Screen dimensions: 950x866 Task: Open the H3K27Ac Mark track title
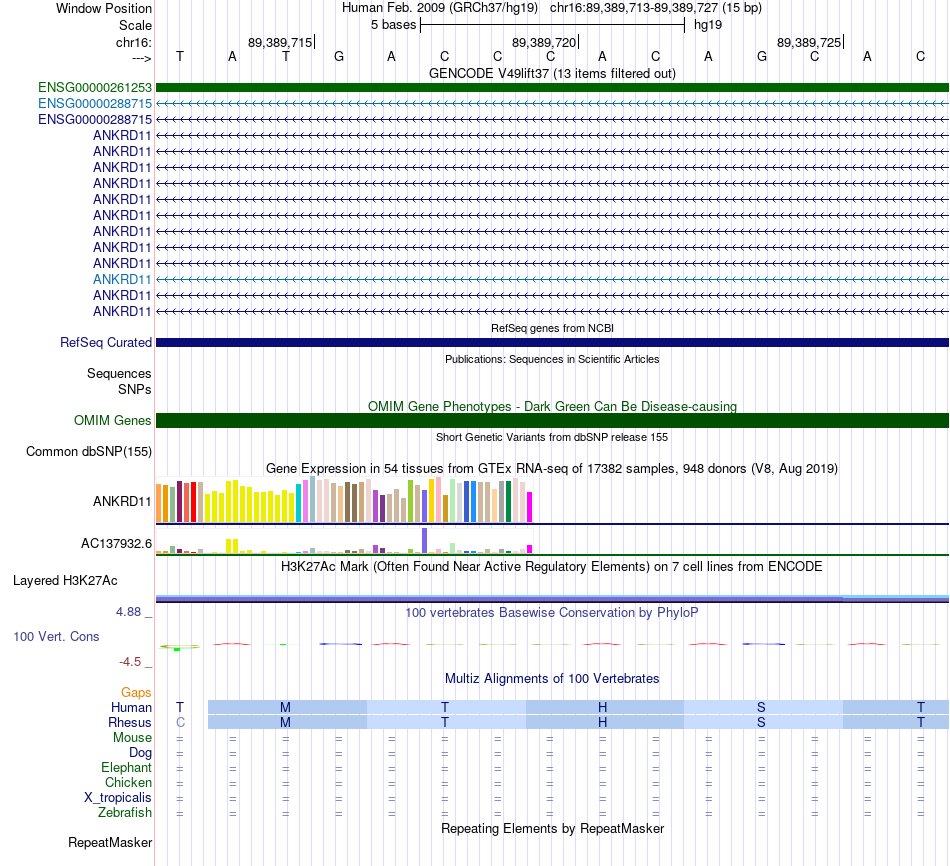(552, 567)
